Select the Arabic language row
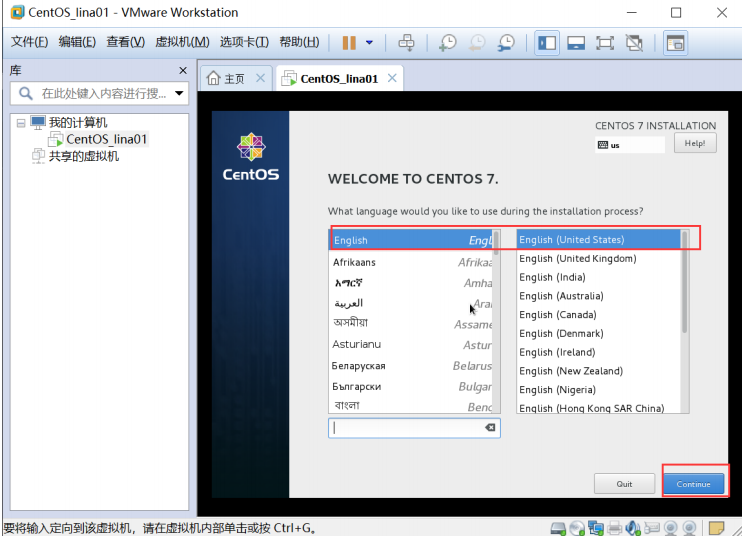This screenshot has width=742, height=536. [x=411, y=303]
